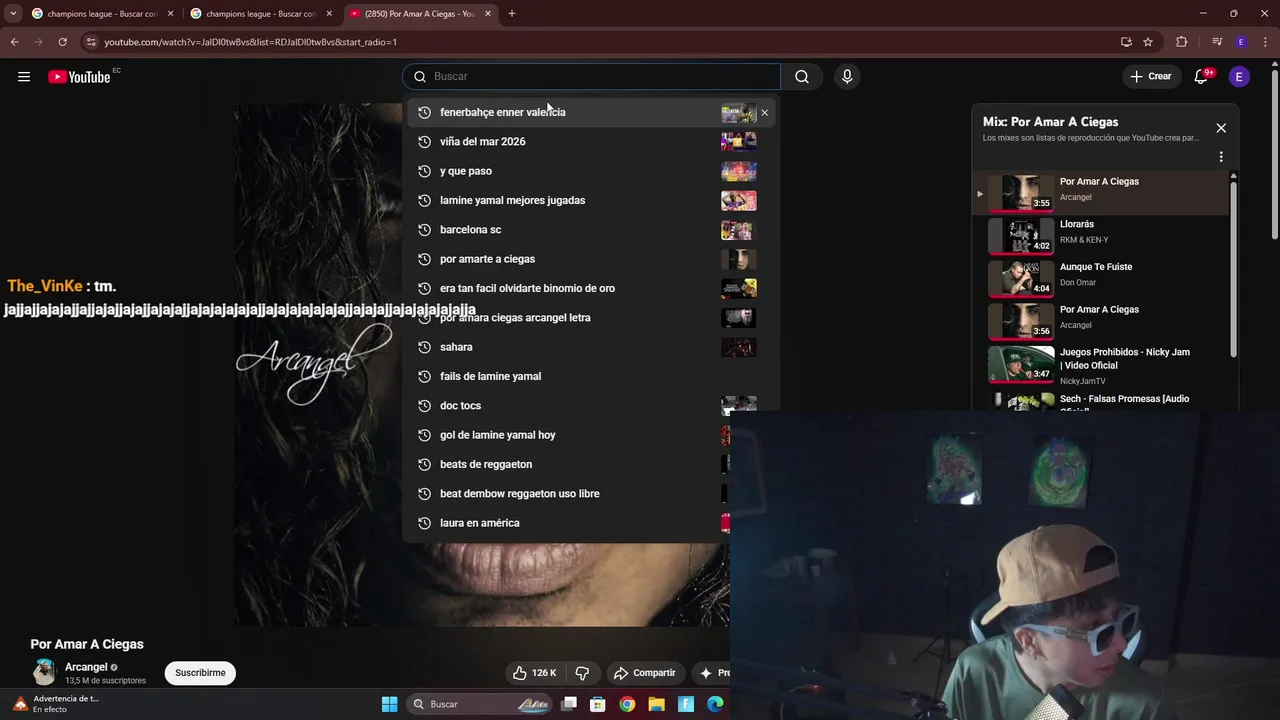1280x720 pixels.
Task: Go to the YouTube home logo
Action: [x=79, y=77]
